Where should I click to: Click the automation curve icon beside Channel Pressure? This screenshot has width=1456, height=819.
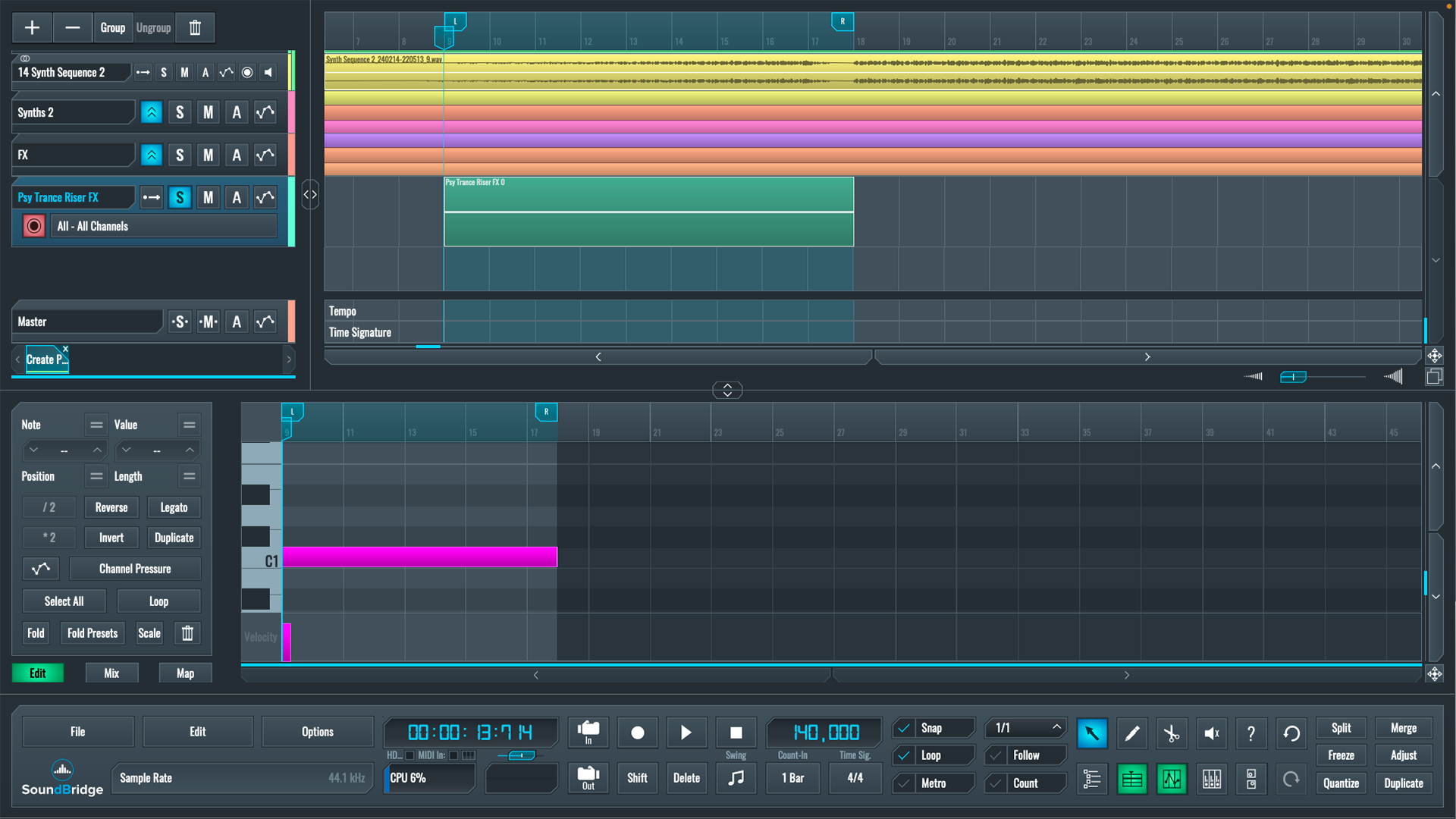click(41, 569)
